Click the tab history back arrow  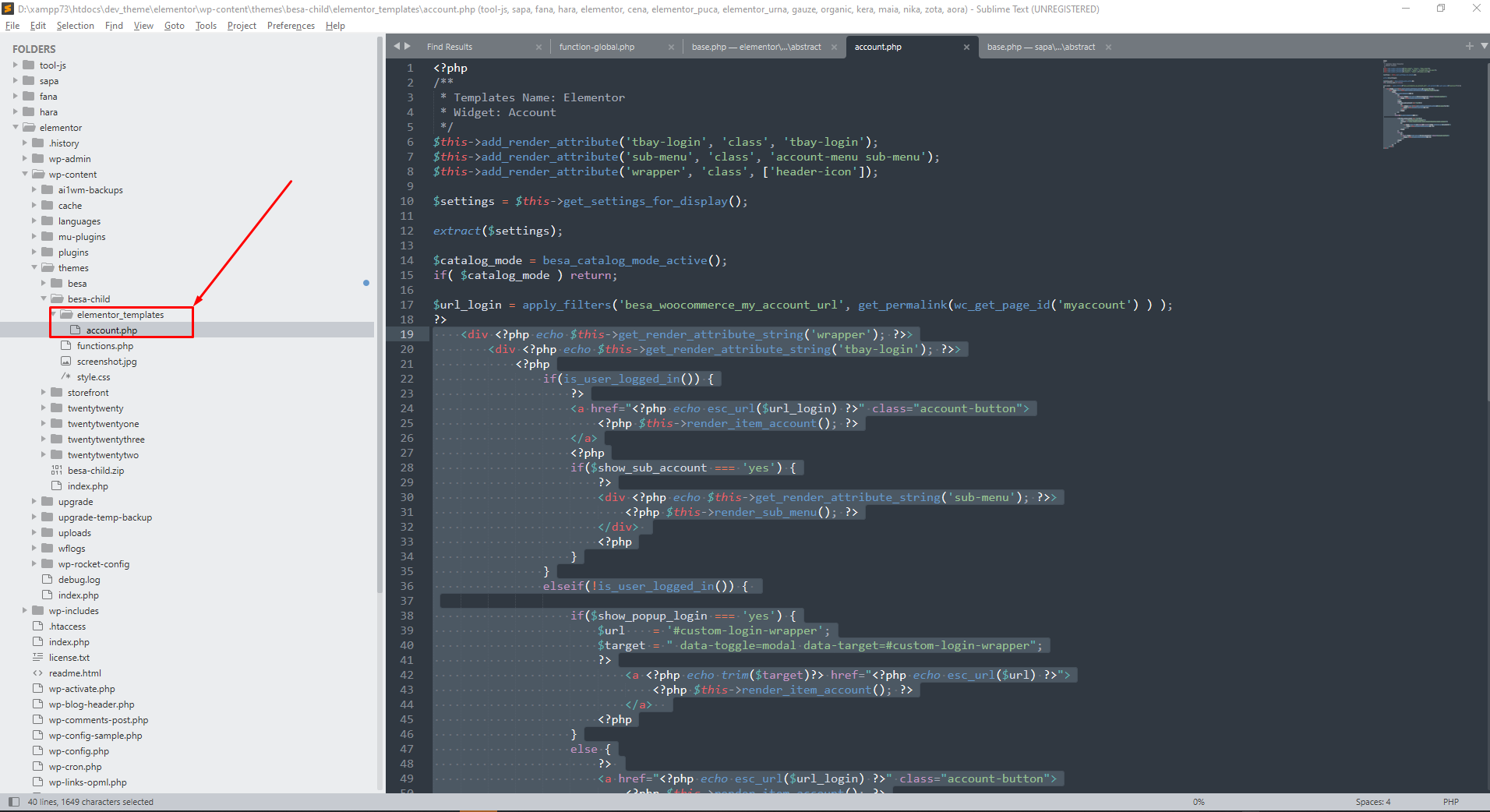click(397, 46)
